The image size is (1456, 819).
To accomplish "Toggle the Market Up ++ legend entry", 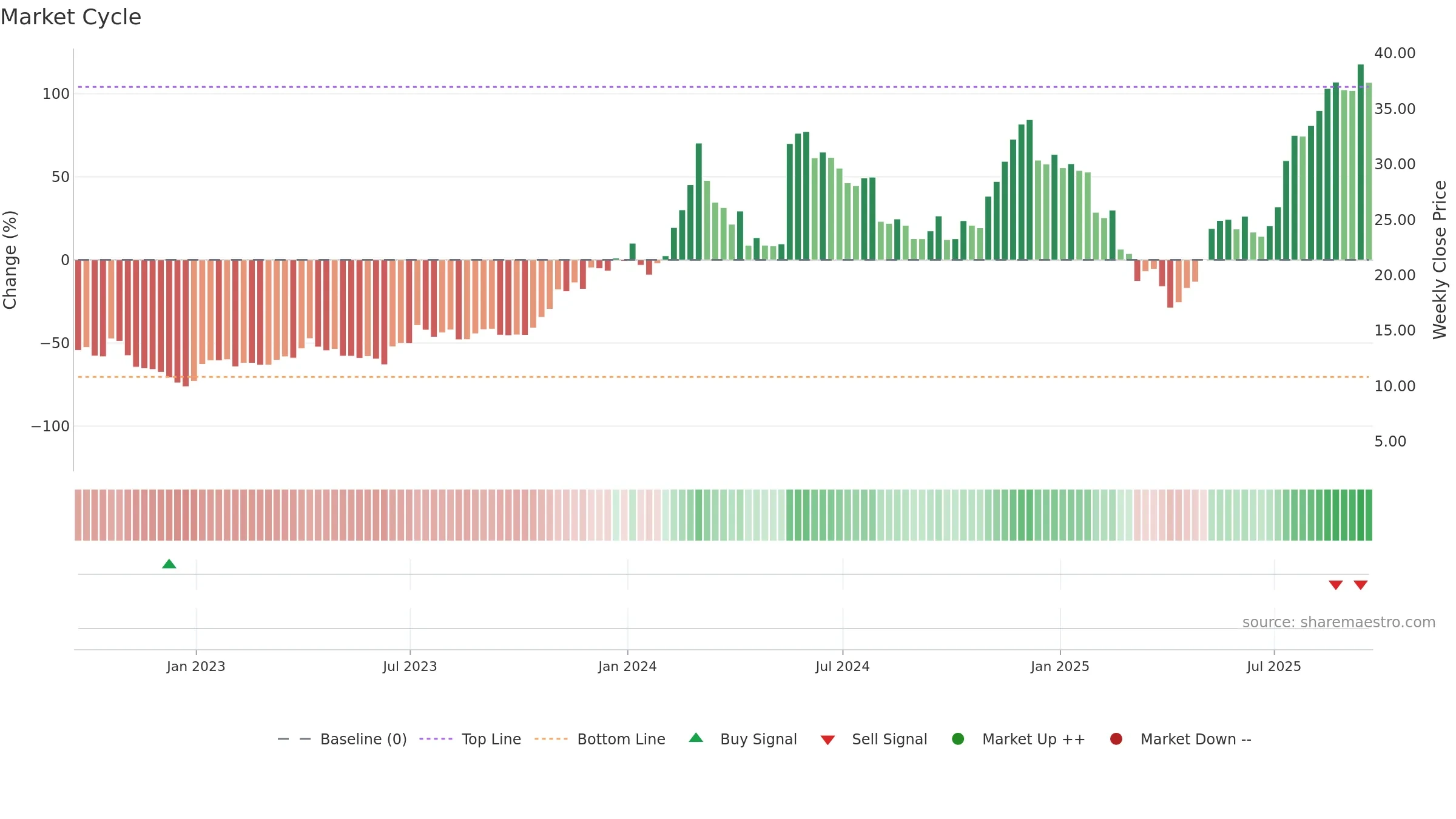I will tap(1019, 739).
